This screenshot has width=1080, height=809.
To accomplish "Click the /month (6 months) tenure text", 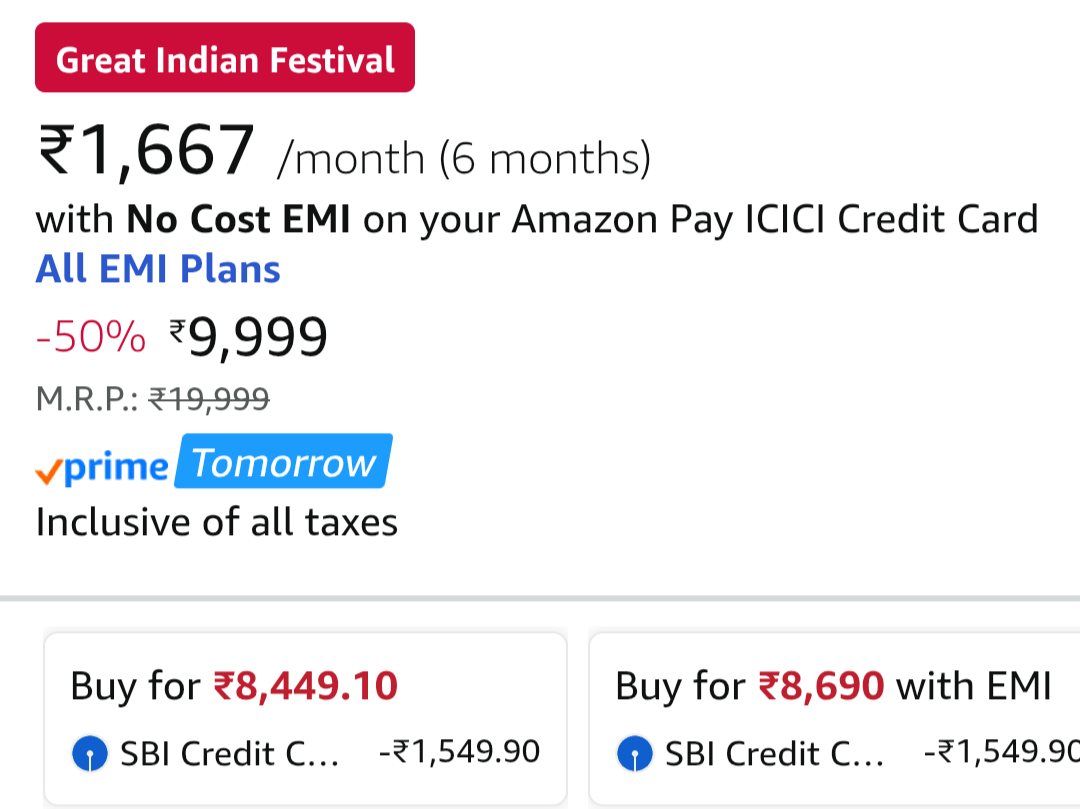I will [464, 158].
